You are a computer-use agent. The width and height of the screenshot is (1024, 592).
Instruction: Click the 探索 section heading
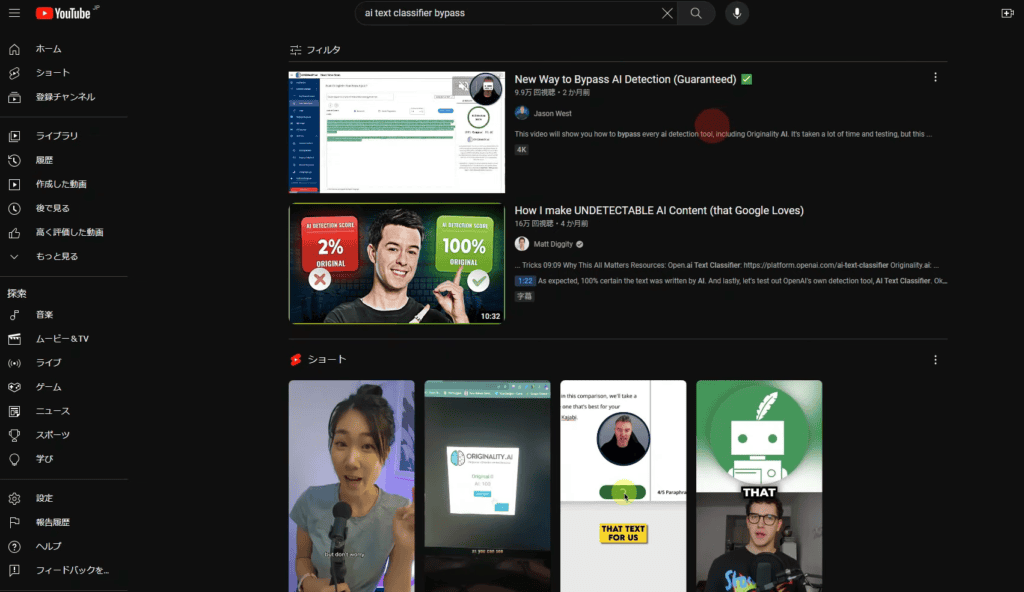click(x=17, y=293)
